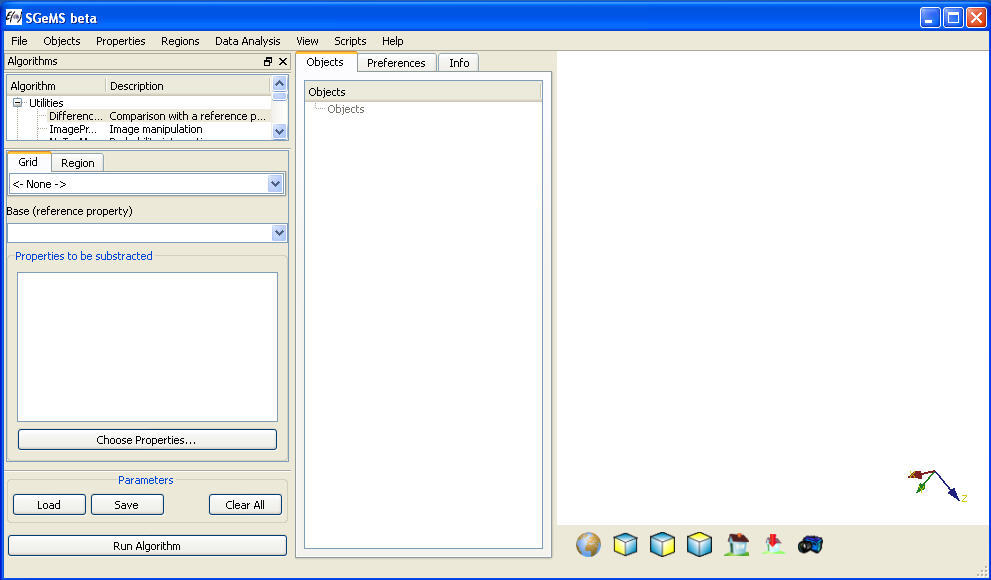Undock the Algorithms panel with float icon

[x=268, y=61]
